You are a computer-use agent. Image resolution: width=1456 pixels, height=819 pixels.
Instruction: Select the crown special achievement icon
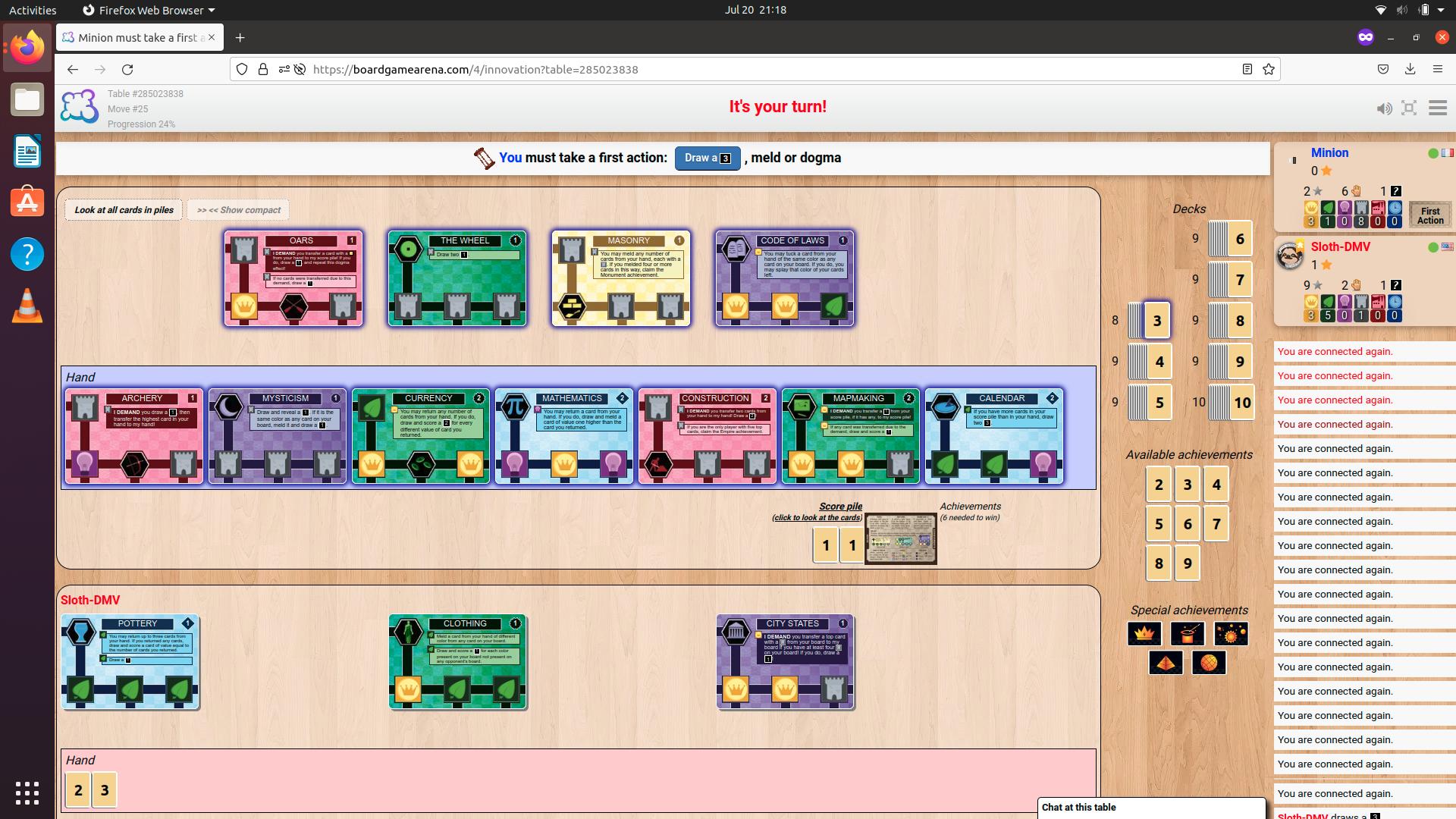point(1144,633)
